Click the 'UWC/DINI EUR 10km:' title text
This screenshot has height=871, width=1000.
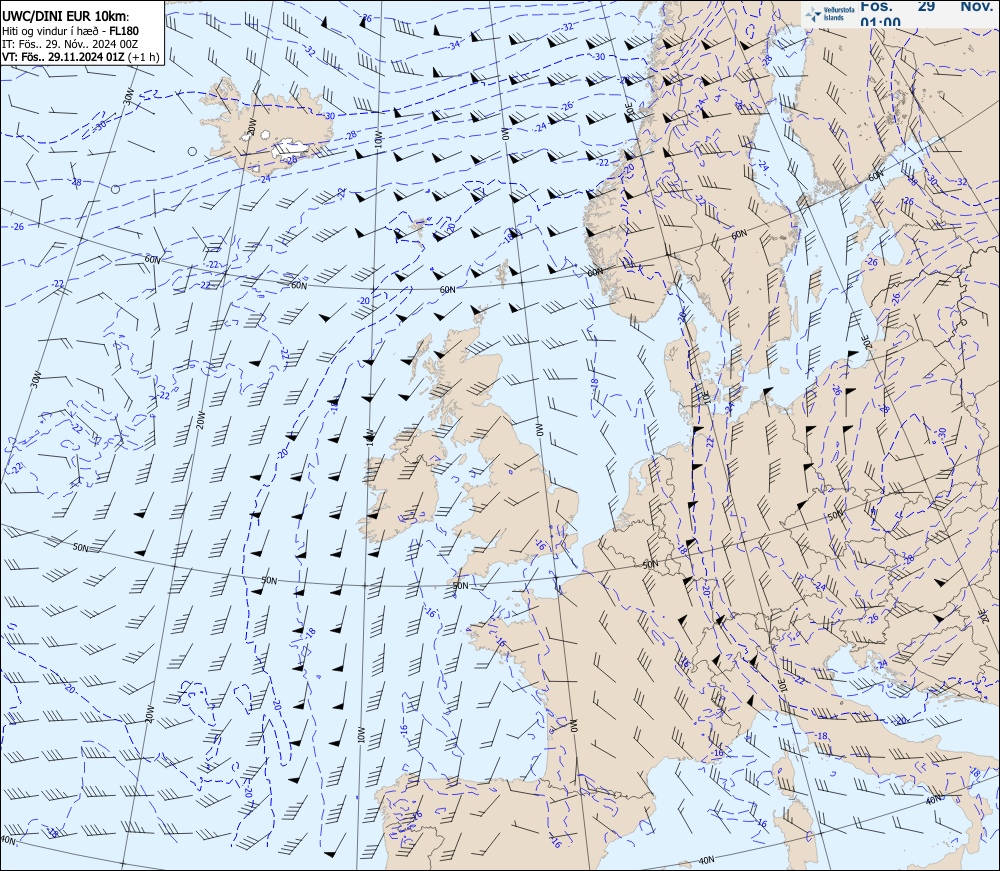pos(66,17)
